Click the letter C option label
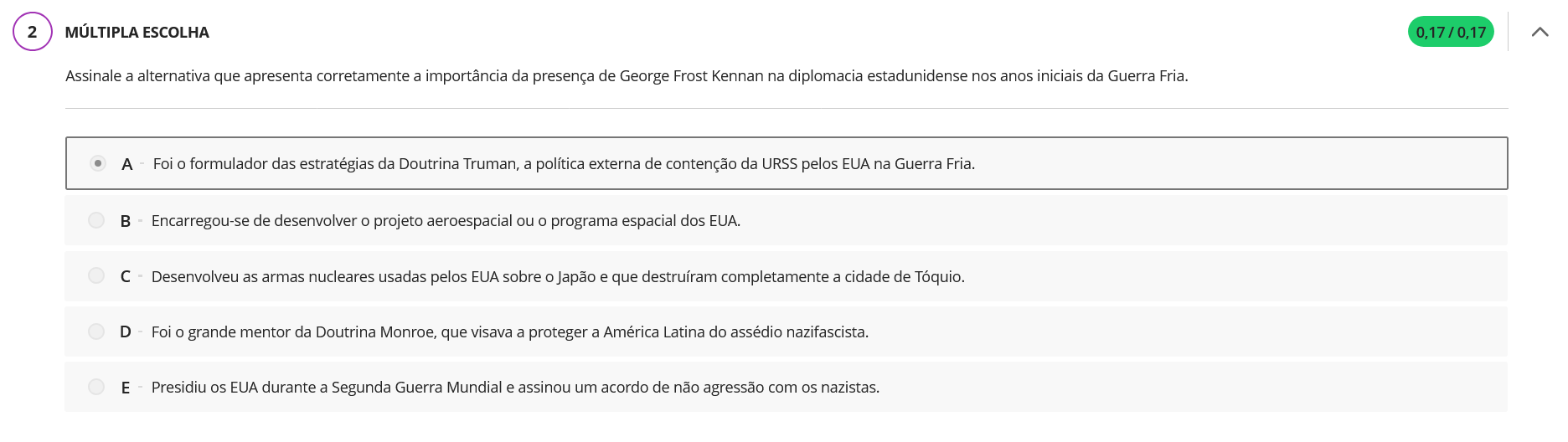This screenshot has height=442, width=1568. pyautogui.click(x=126, y=276)
